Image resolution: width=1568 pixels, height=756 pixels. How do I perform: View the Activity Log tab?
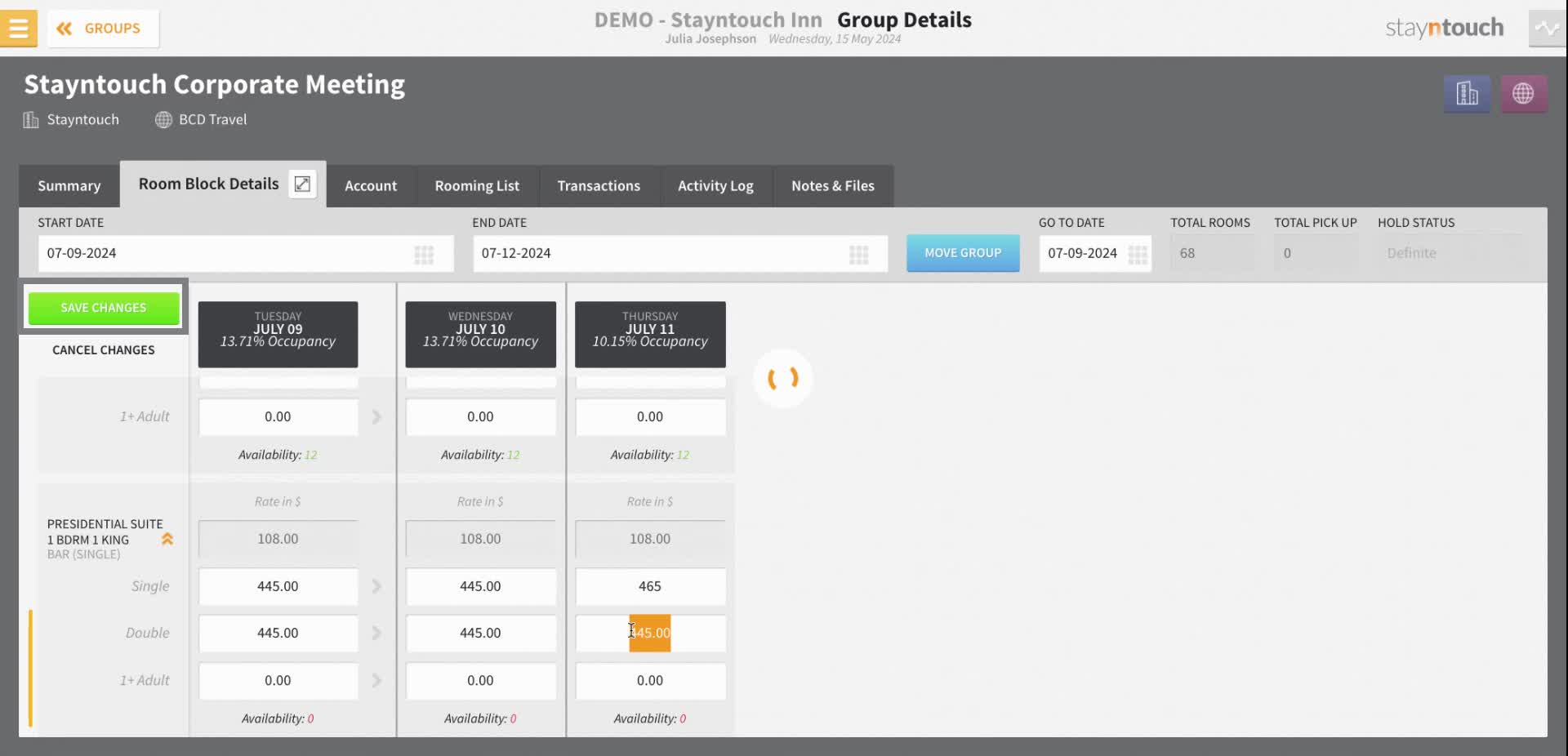tap(715, 186)
